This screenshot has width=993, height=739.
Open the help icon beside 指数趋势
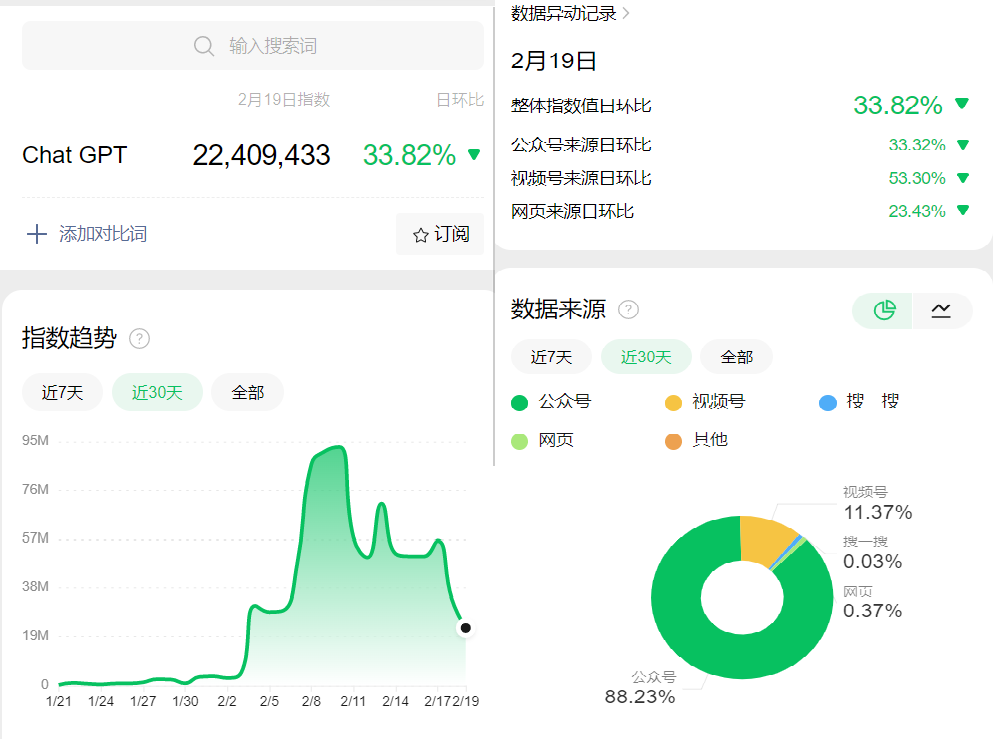pyautogui.click(x=139, y=339)
